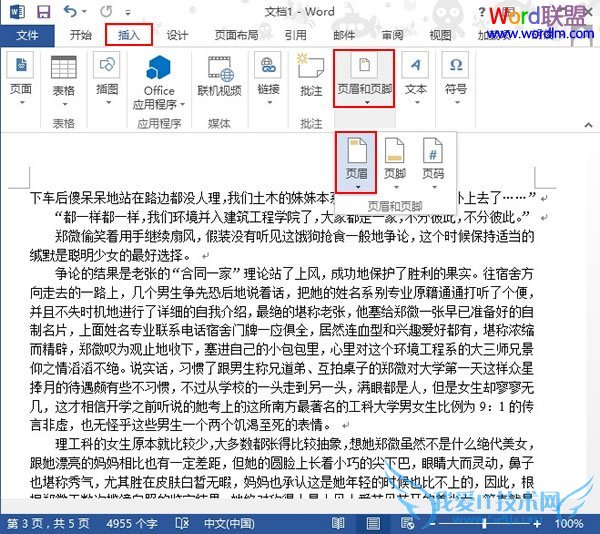Expand the 页面 dropdown arrow

coord(22,103)
